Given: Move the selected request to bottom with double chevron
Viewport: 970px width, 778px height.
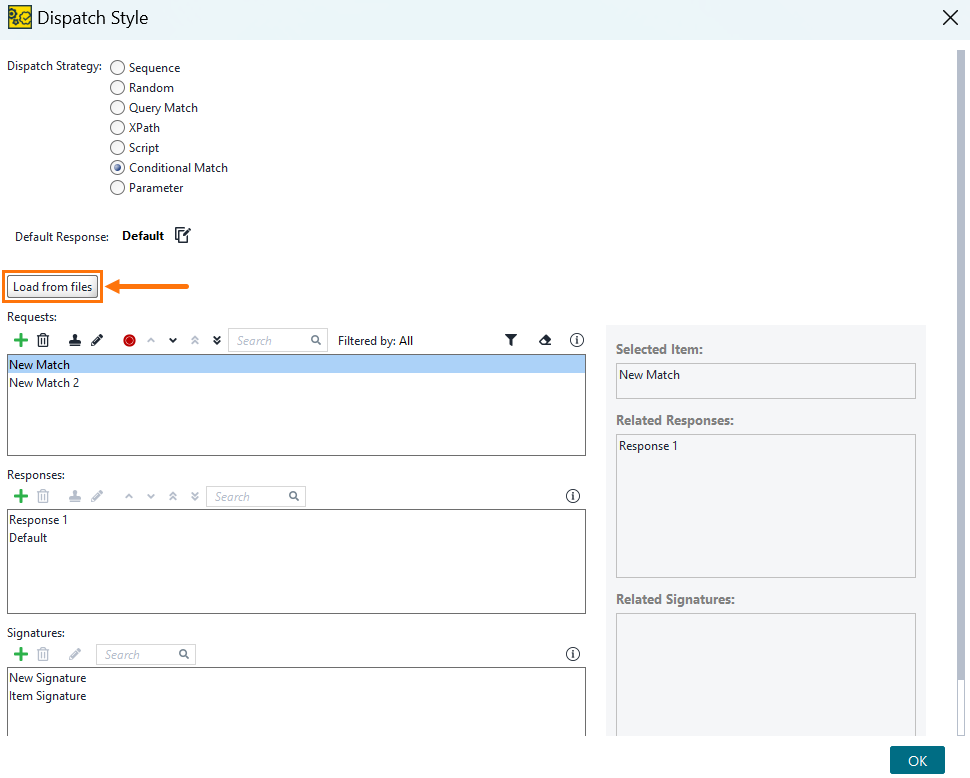Looking at the screenshot, I should [217, 340].
